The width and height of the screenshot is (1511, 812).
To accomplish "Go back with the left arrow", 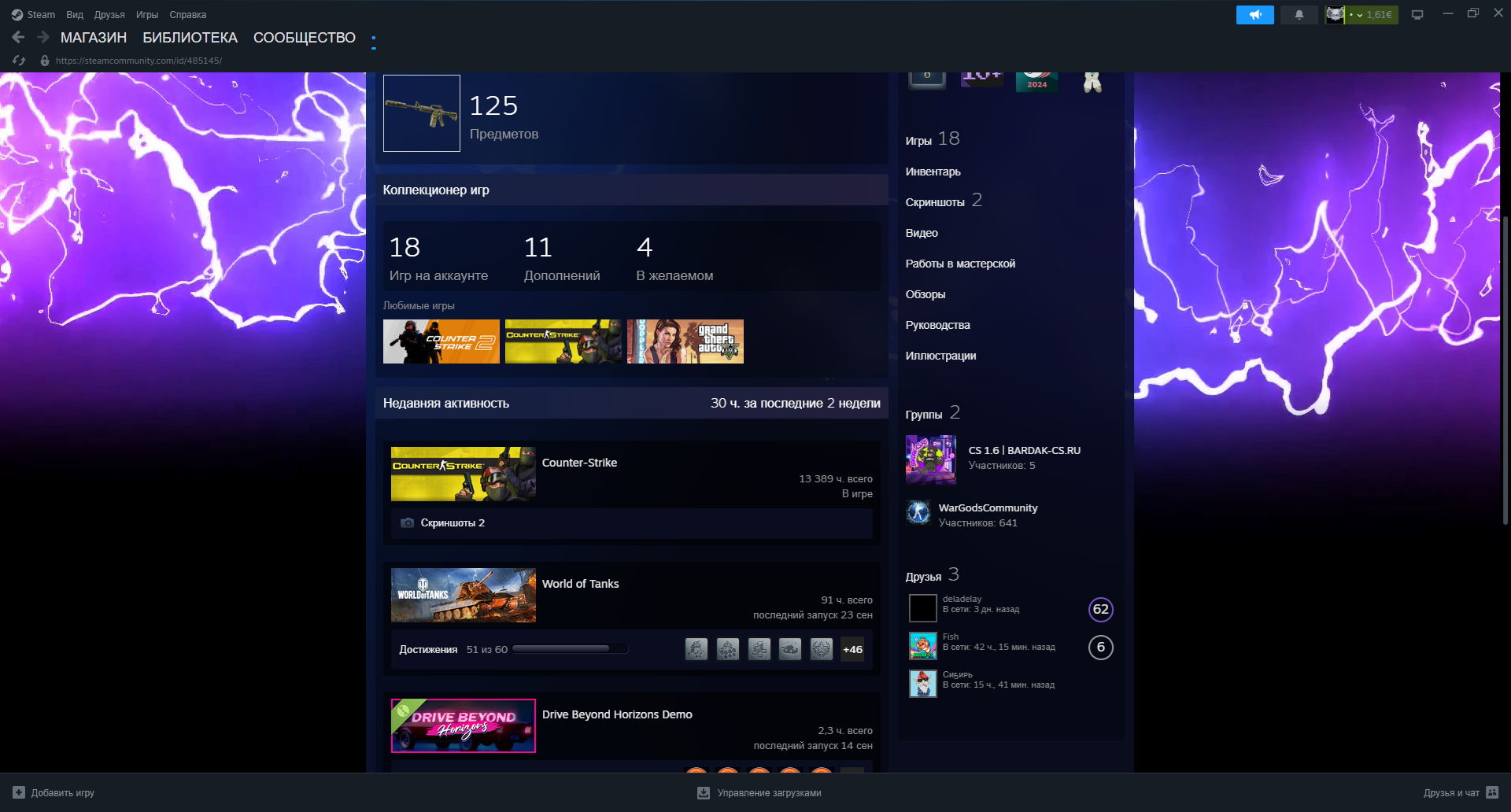I will [18, 37].
